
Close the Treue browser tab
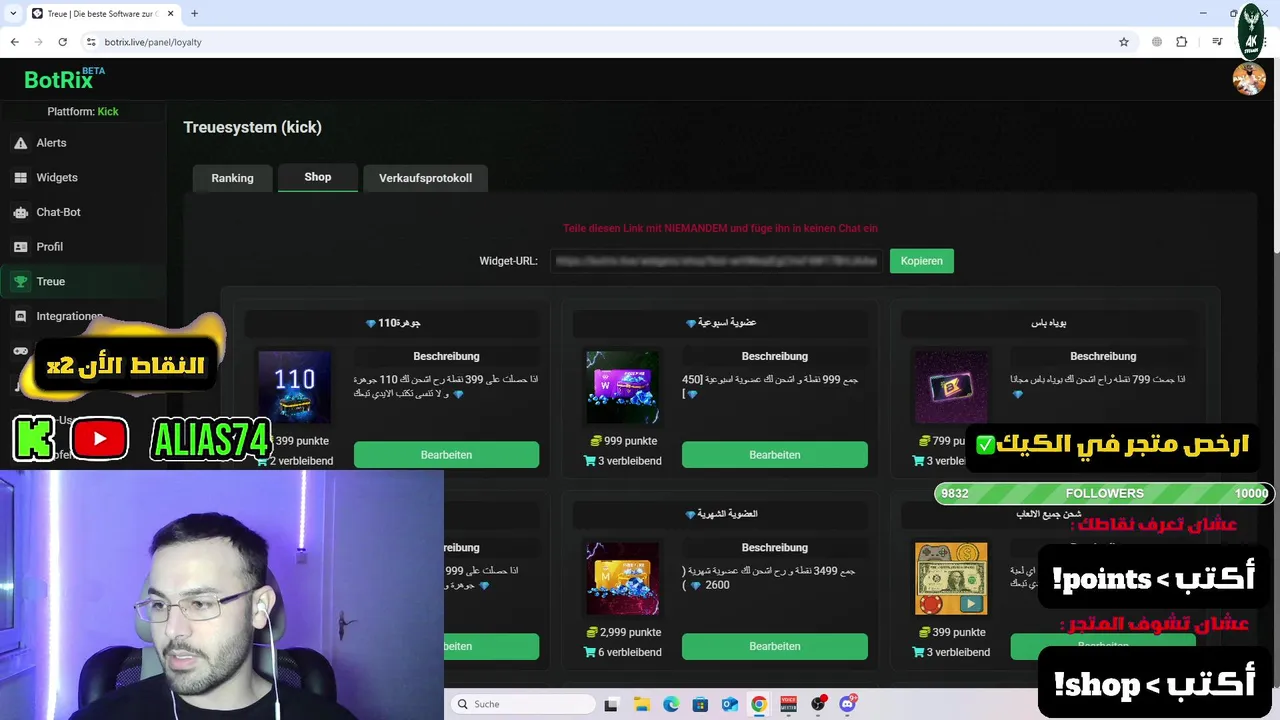pyautogui.click(x=171, y=14)
